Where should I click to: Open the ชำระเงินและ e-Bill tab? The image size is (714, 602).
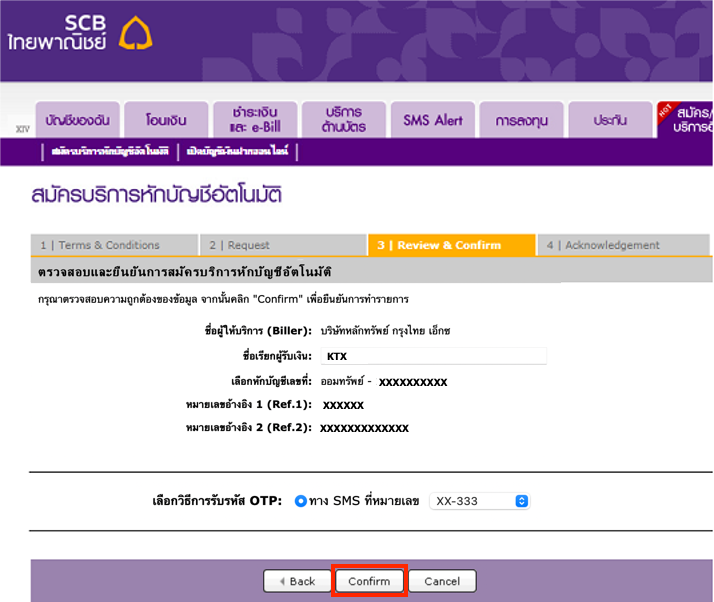pos(255,120)
